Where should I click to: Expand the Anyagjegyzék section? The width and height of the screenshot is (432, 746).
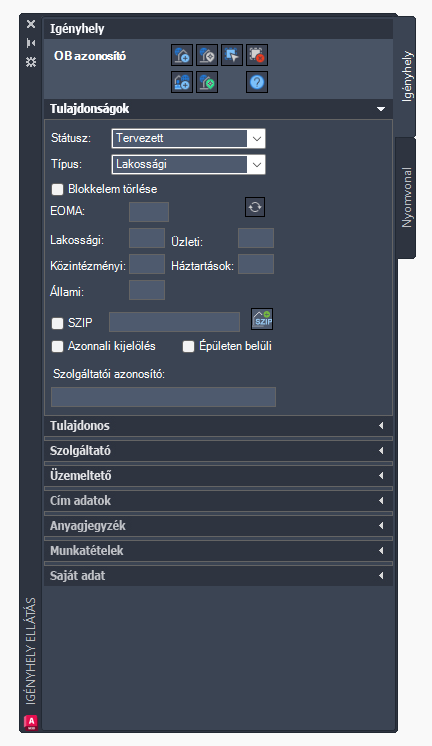point(218,526)
